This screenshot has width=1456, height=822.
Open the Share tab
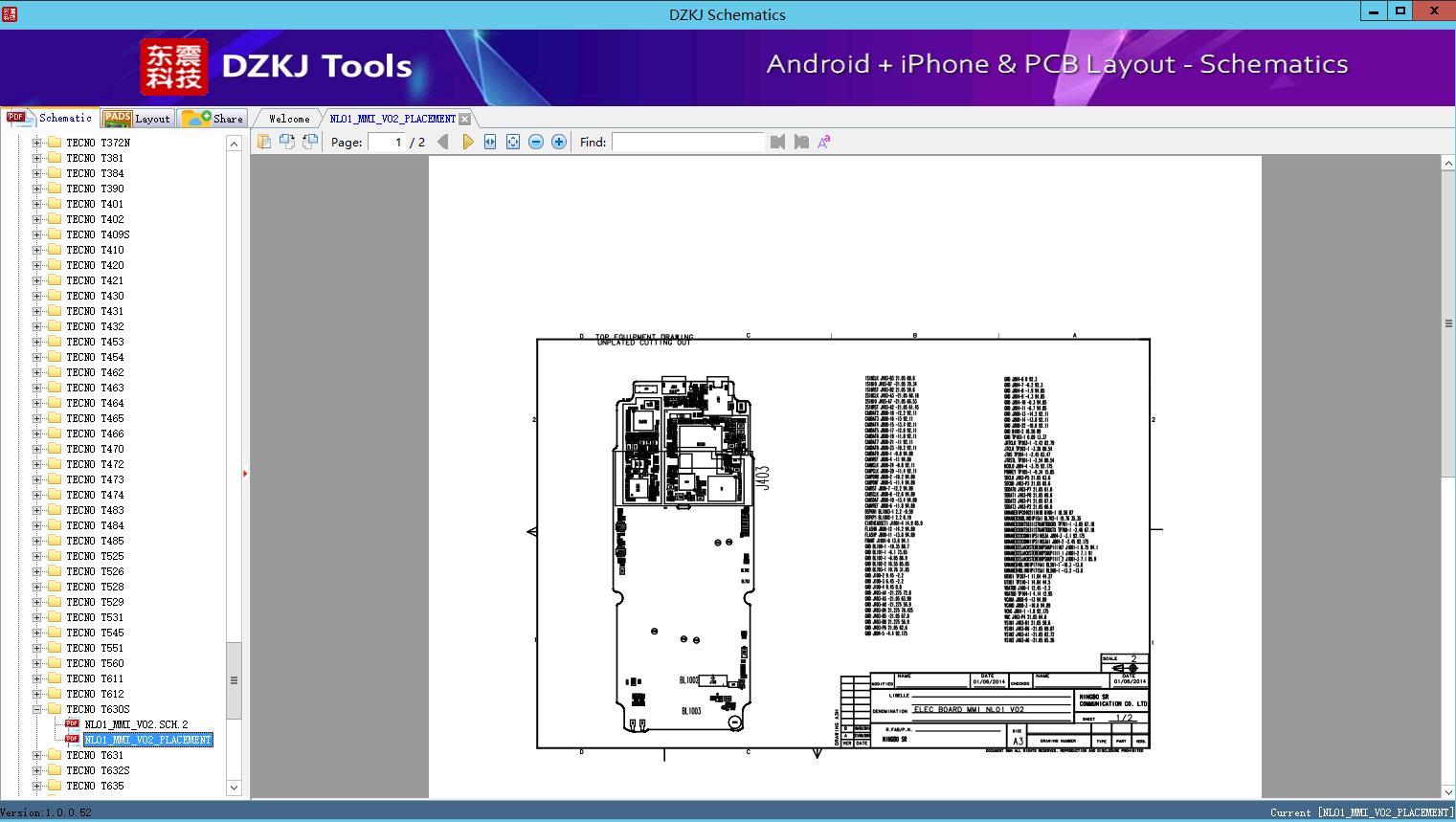[x=213, y=119]
